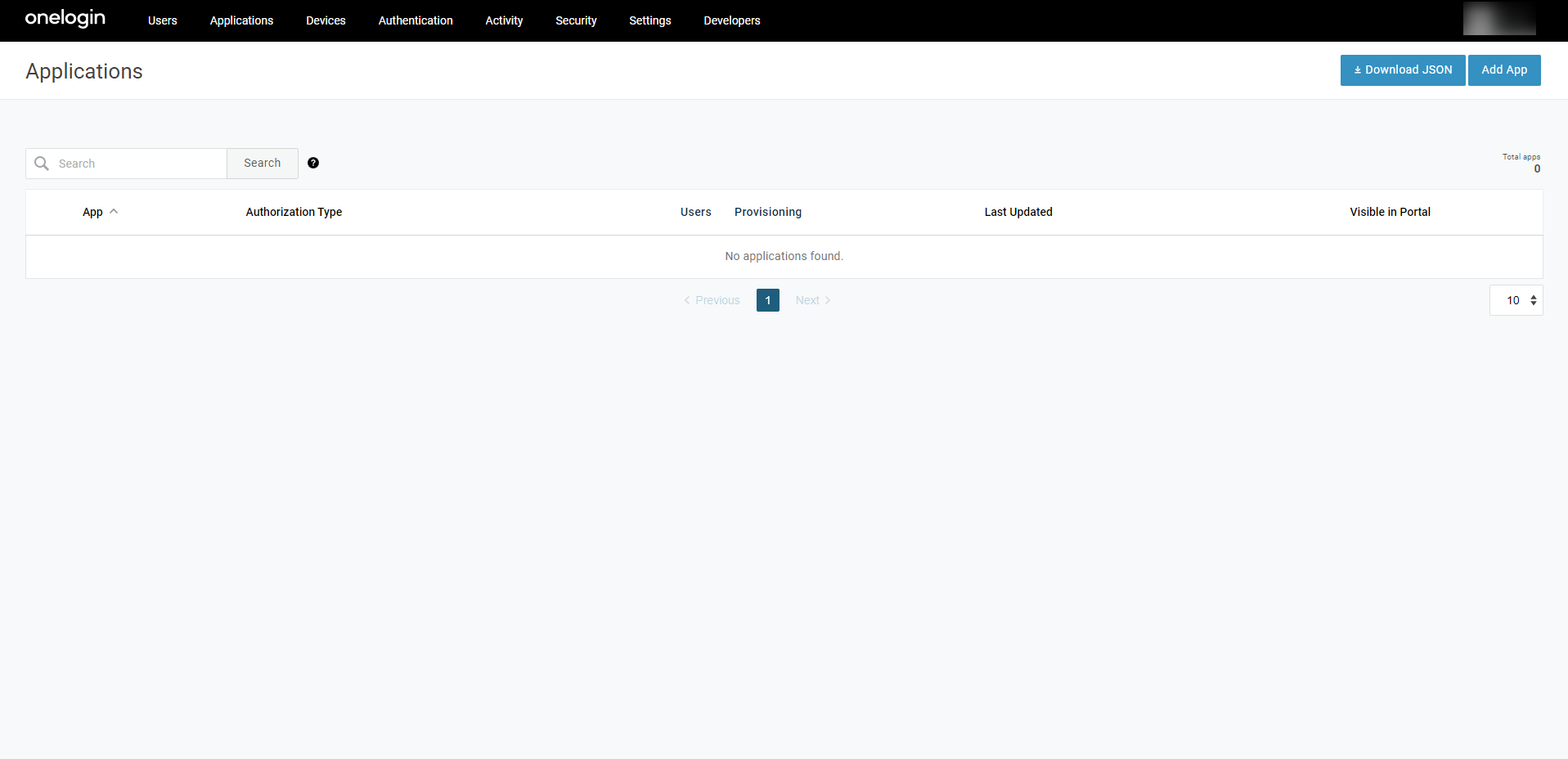Expand the 10 per-page dropdown
The image size is (1568, 759).
[x=1516, y=300]
